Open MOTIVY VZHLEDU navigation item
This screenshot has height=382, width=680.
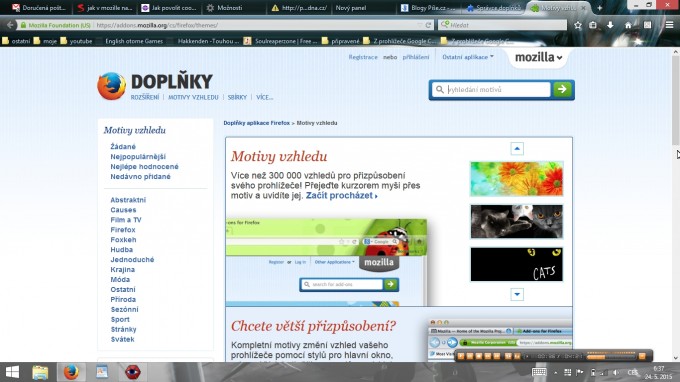click(193, 97)
